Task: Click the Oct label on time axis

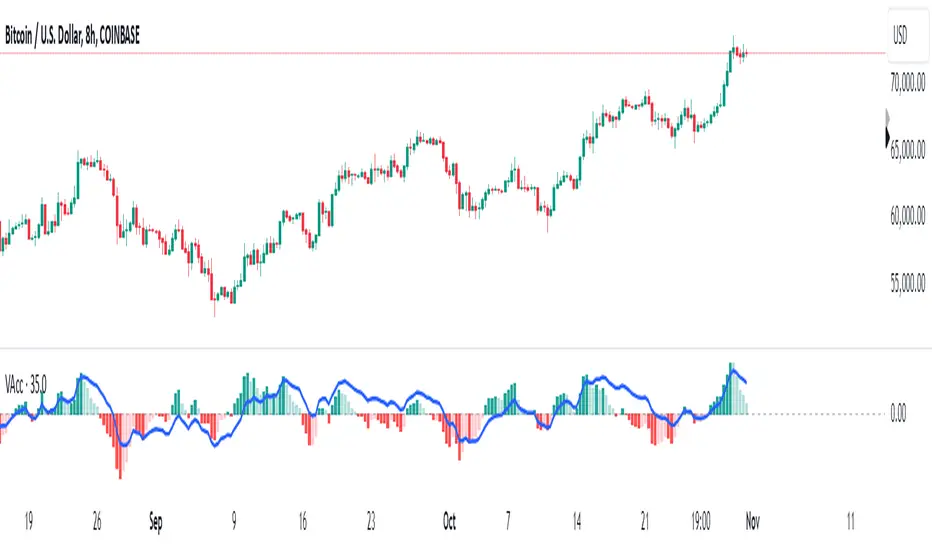Action: click(451, 521)
